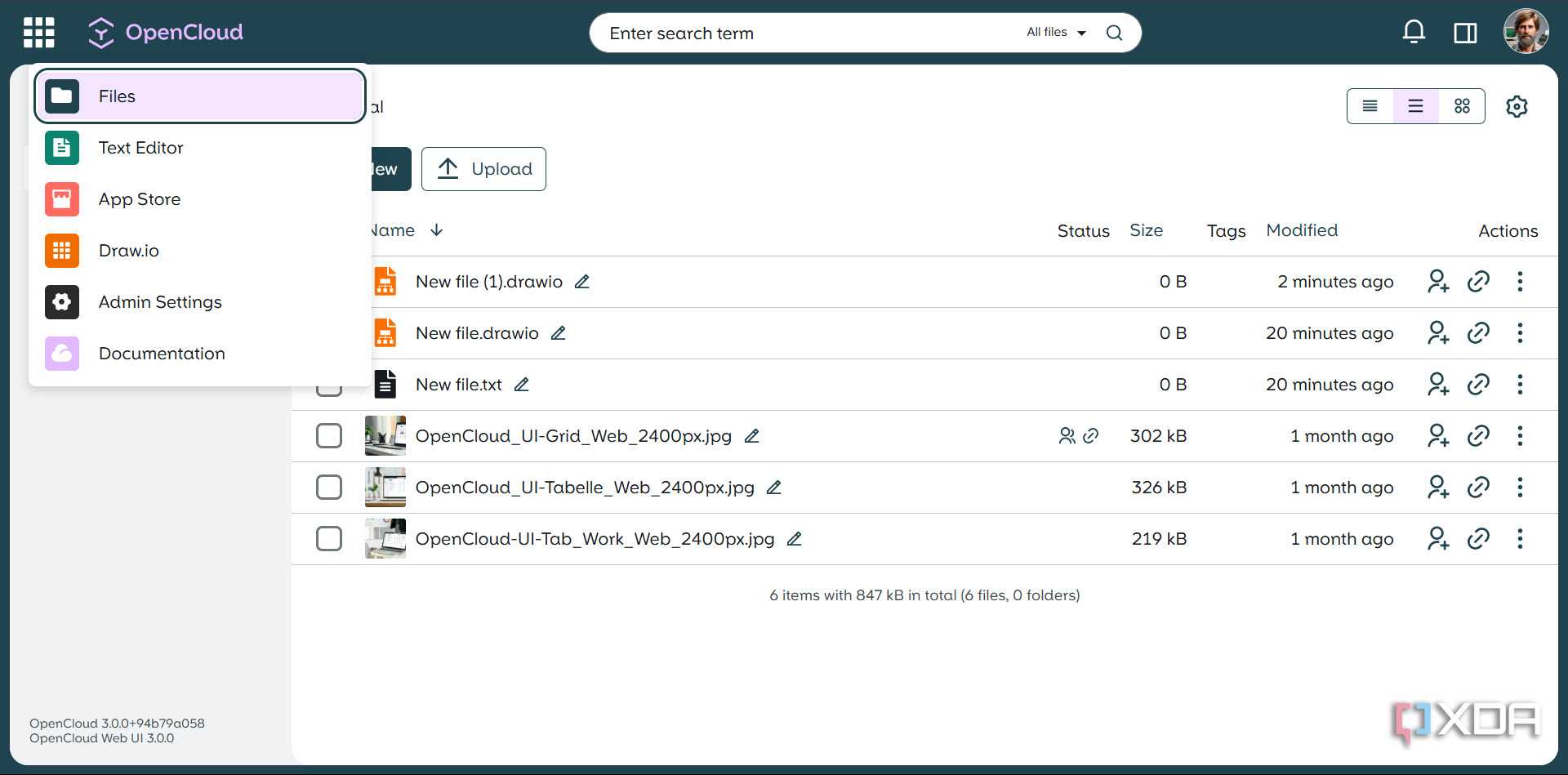Open view options gear icon
The width and height of the screenshot is (1568, 775).
coord(1517,106)
